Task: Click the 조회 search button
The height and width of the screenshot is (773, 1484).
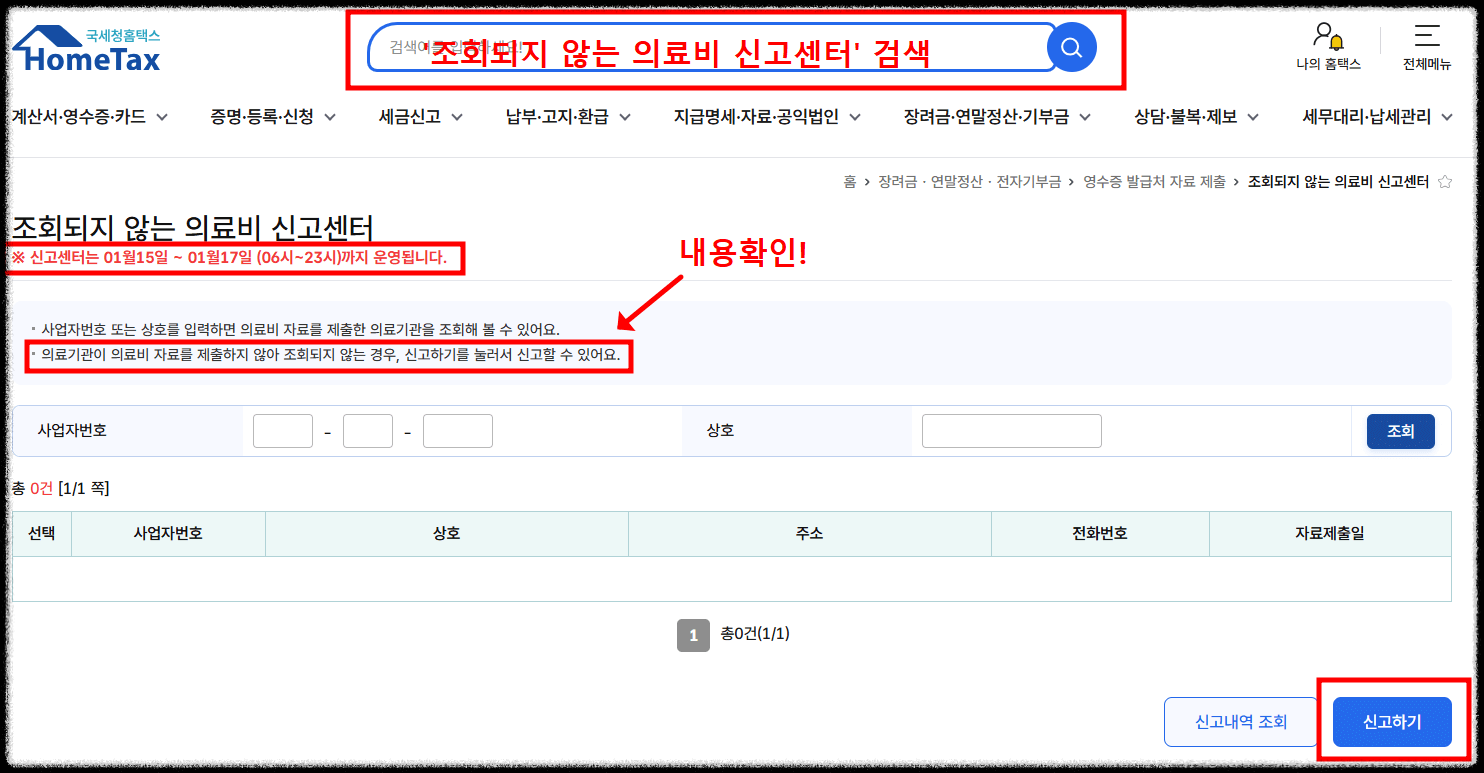Action: (1400, 431)
